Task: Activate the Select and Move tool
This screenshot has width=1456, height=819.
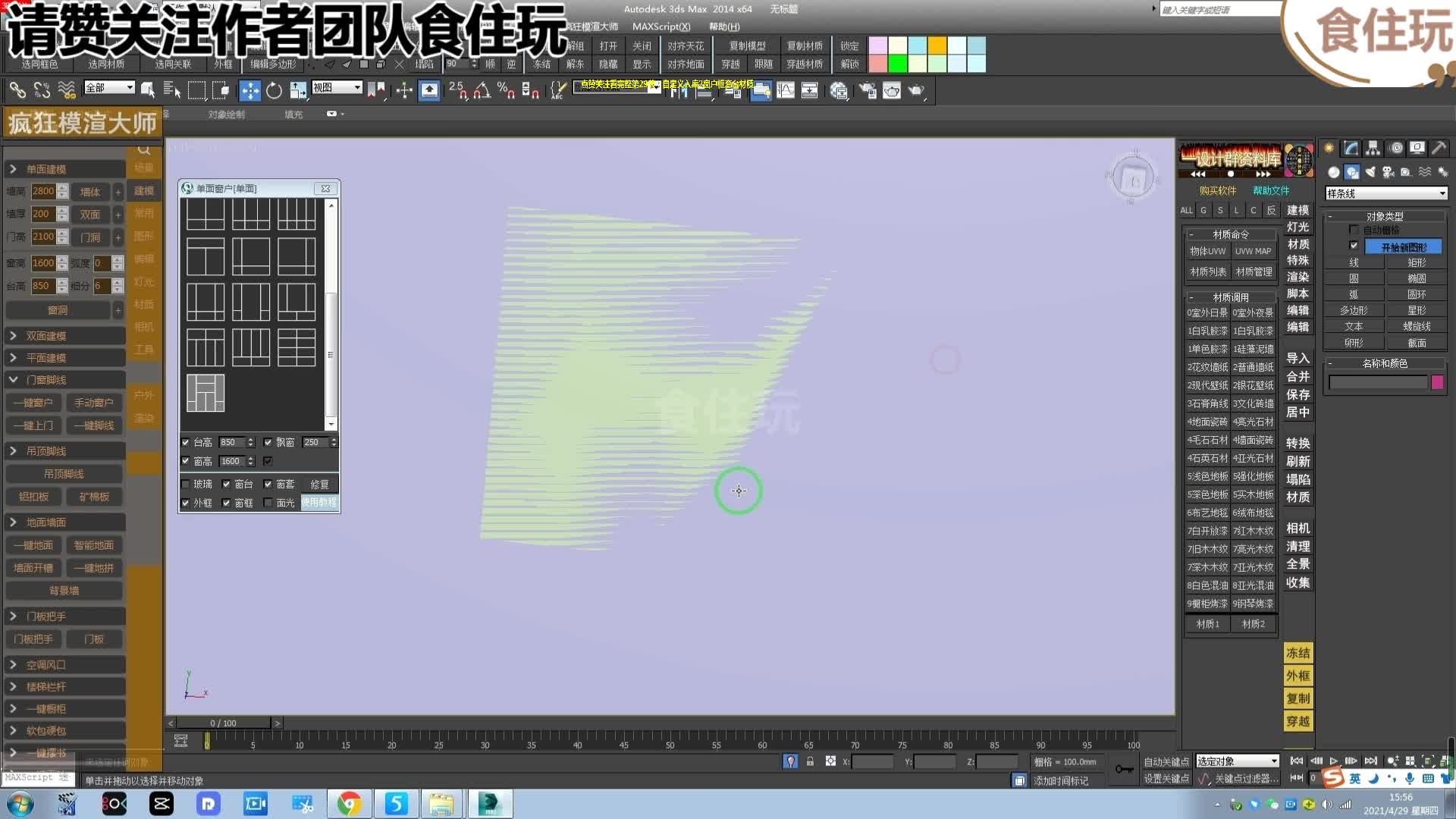Action: point(249,90)
